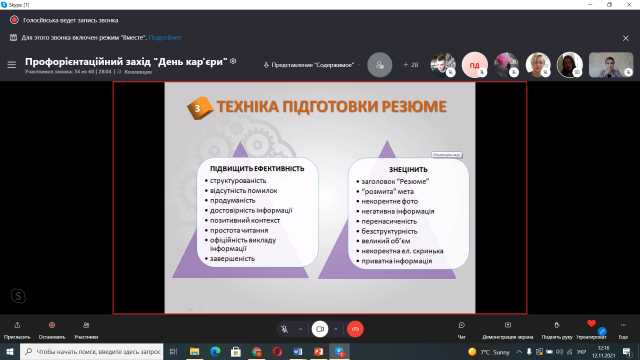Stop recording with Остановить button
Image resolution: width=640 pixels, height=360 pixels.
click(52, 330)
